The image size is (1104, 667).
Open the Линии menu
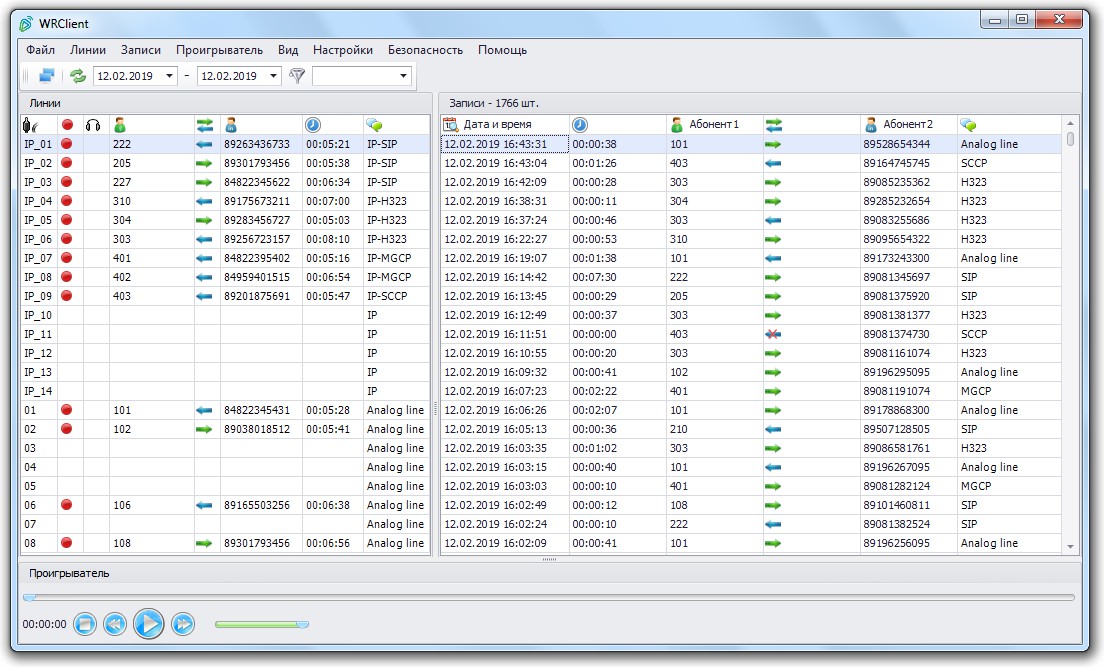(88, 50)
